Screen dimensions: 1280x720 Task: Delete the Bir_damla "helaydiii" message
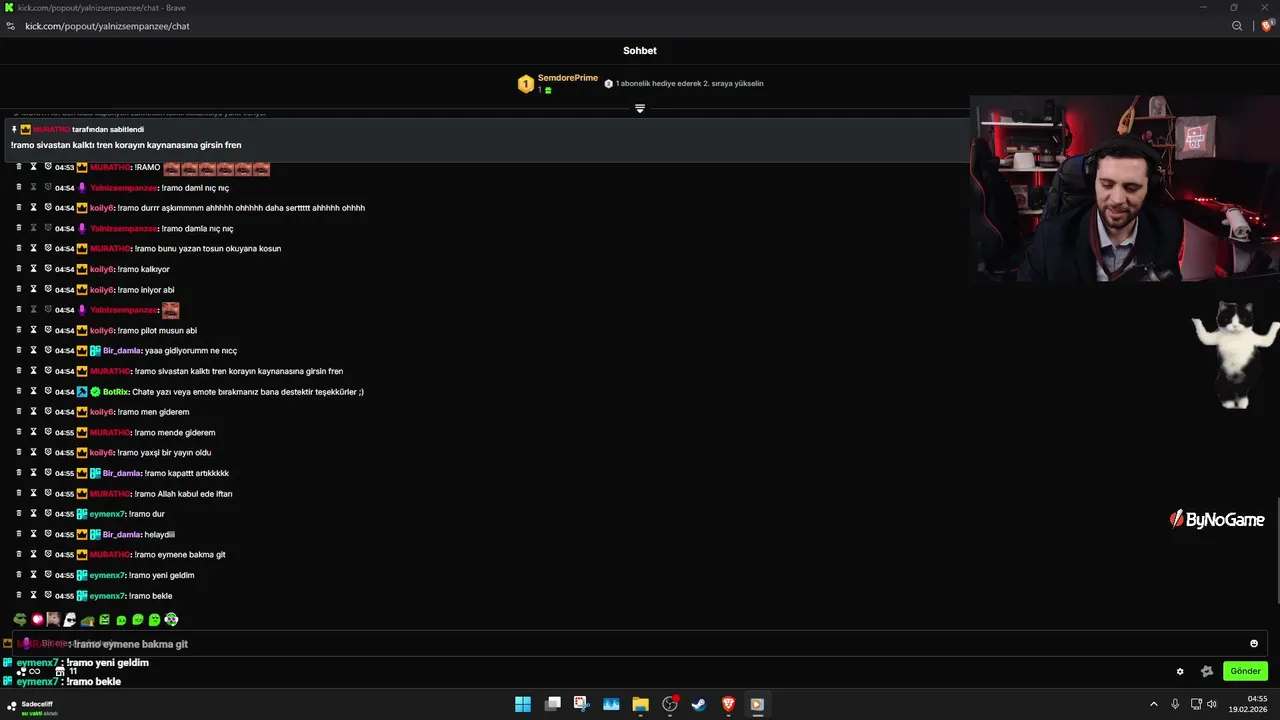click(18, 534)
